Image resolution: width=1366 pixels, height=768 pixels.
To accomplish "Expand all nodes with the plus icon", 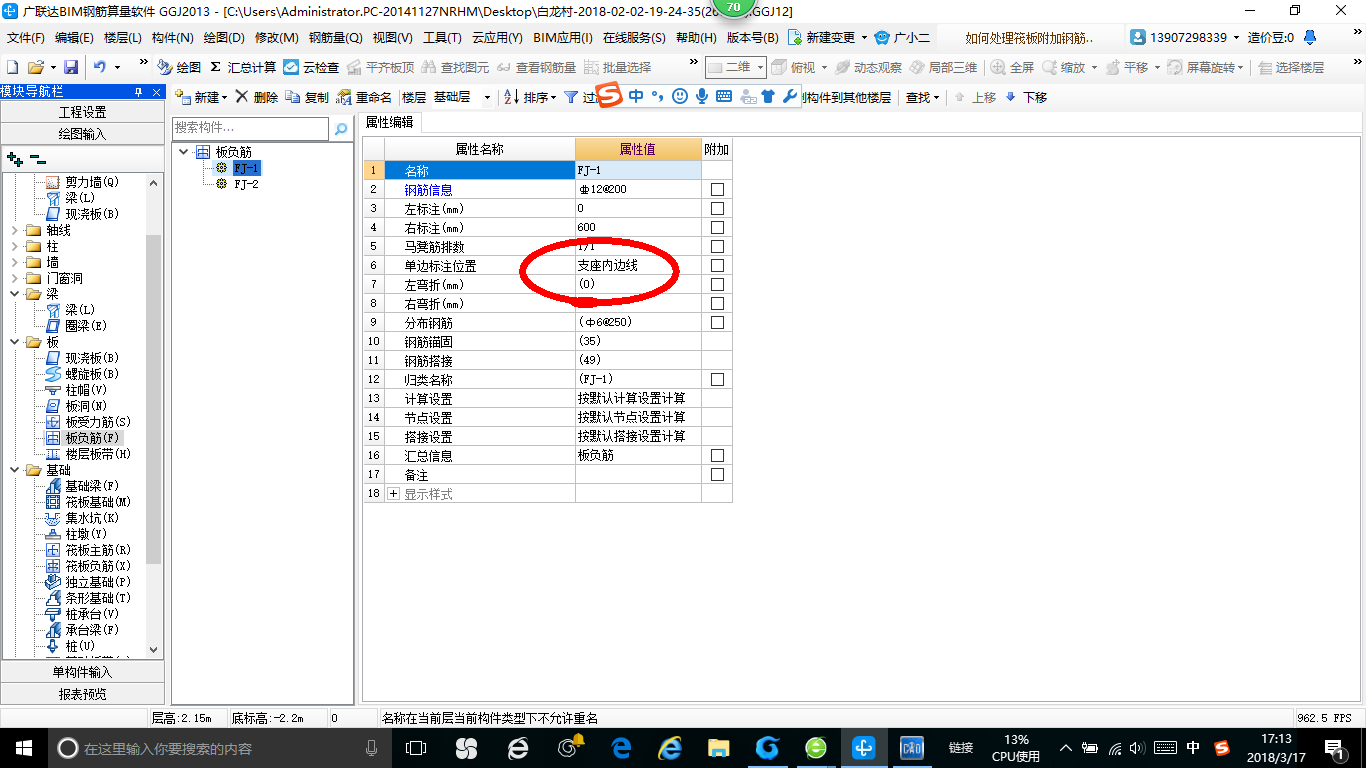I will (x=14, y=158).
